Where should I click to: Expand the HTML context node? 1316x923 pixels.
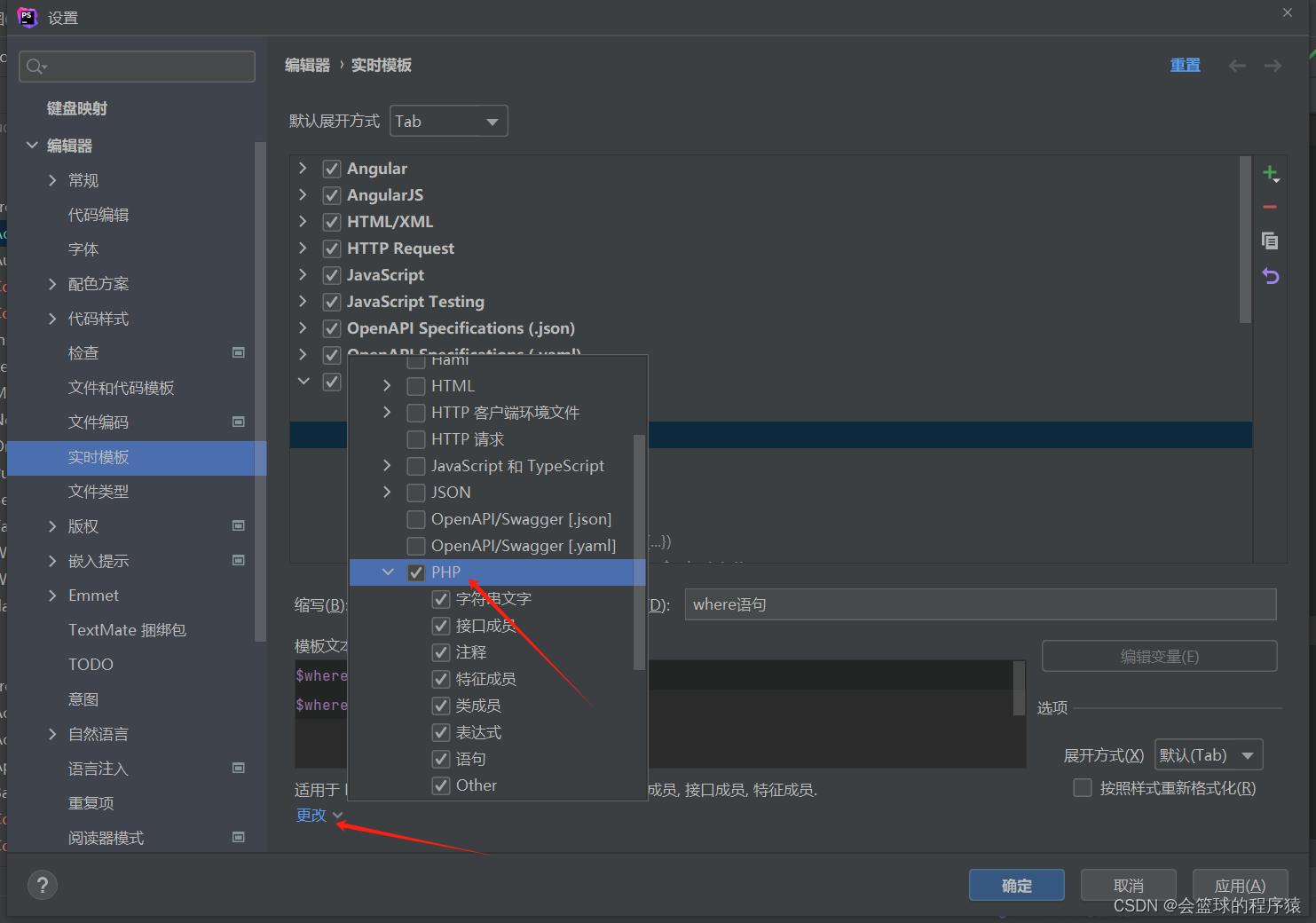point(387,386)
